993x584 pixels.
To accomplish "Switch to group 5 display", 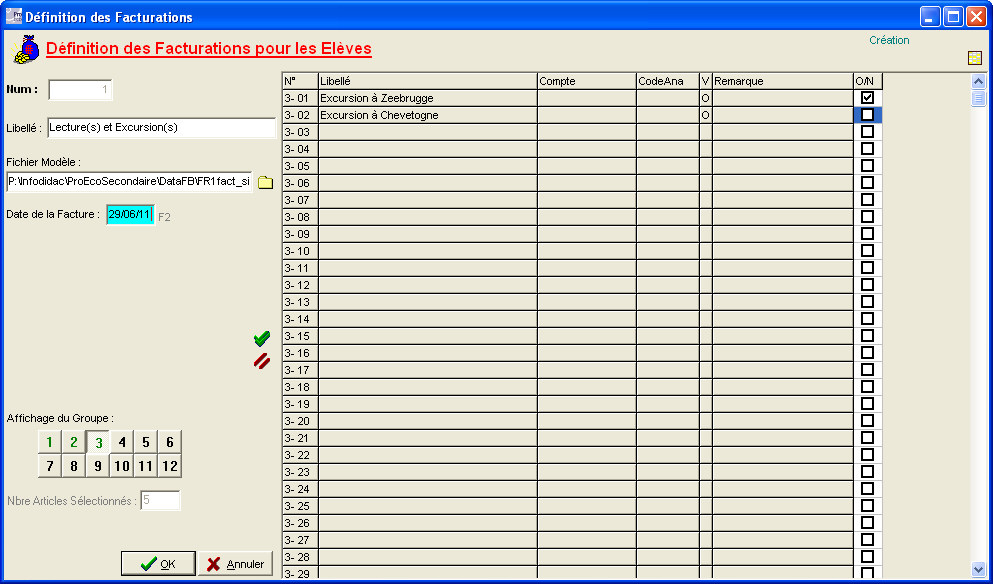I will tap(146, 442).
